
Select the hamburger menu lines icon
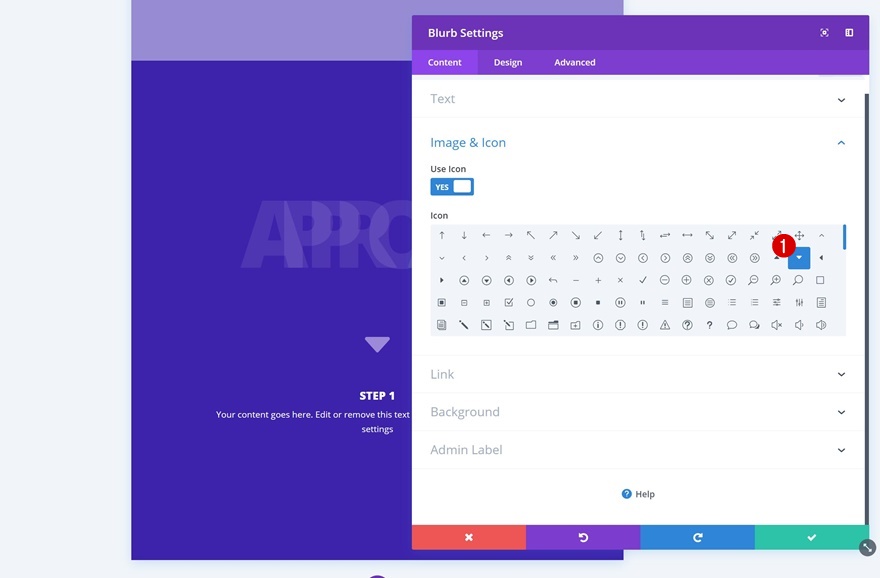(x=664, y=302)
